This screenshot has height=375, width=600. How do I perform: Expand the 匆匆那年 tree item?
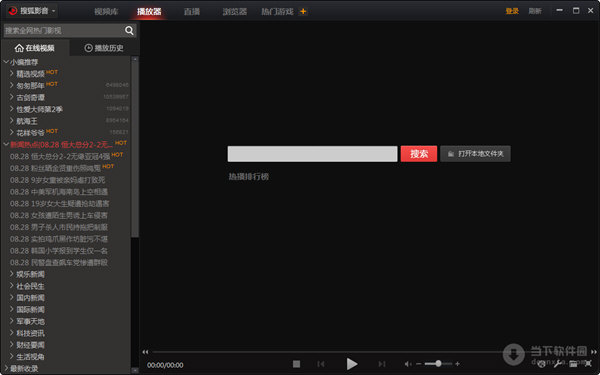click(x=12, y=85)
